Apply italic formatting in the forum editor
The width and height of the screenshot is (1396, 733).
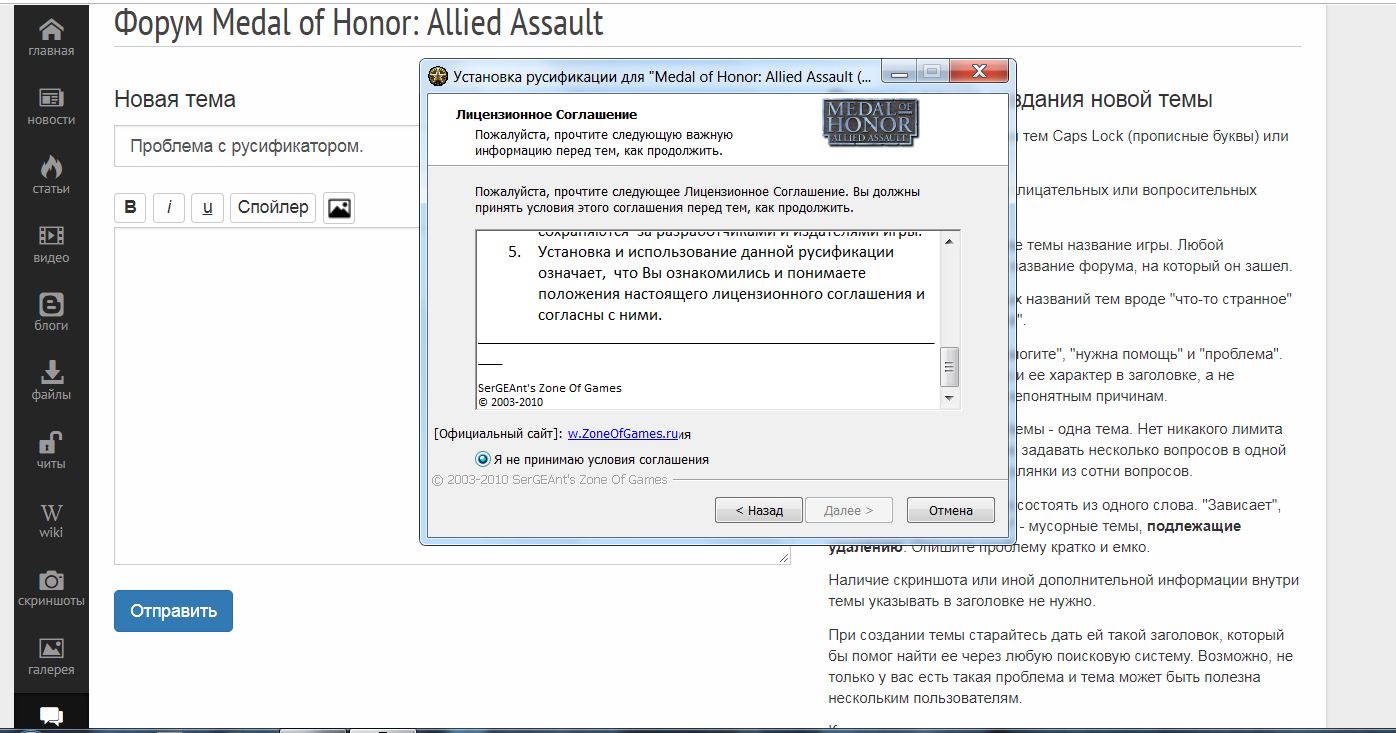point(169,208)
